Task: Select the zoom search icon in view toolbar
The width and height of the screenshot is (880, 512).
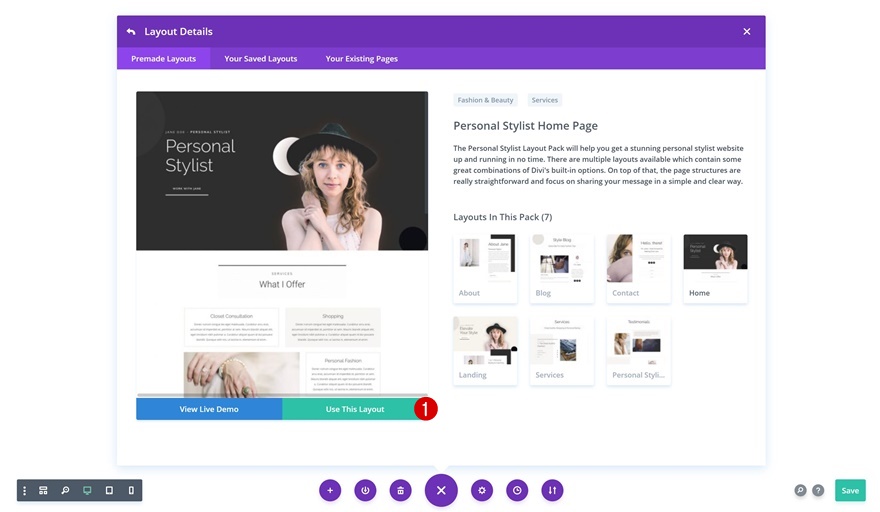Action: [65, 491]
